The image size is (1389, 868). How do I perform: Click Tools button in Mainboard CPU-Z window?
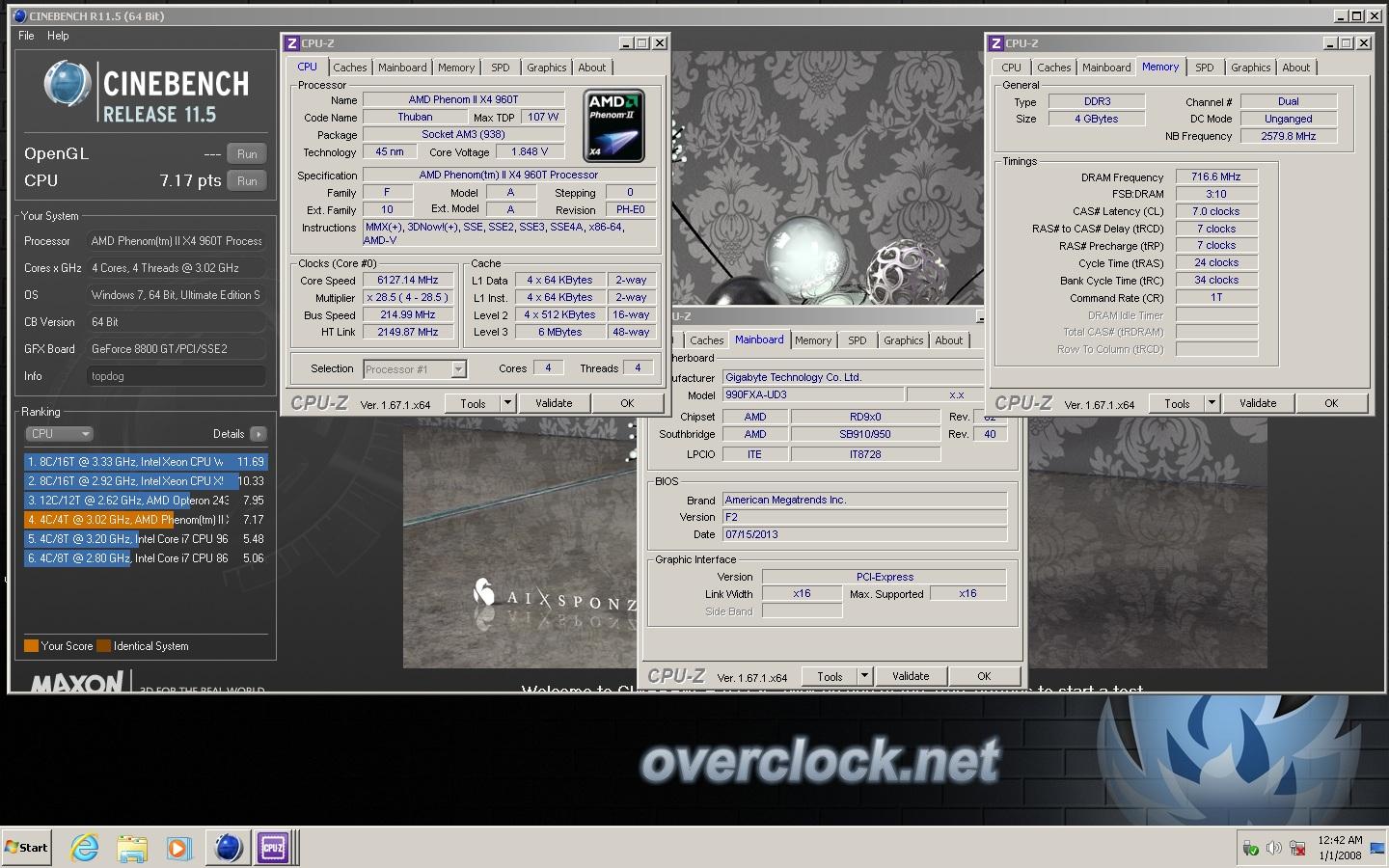(x=830, y=677)
